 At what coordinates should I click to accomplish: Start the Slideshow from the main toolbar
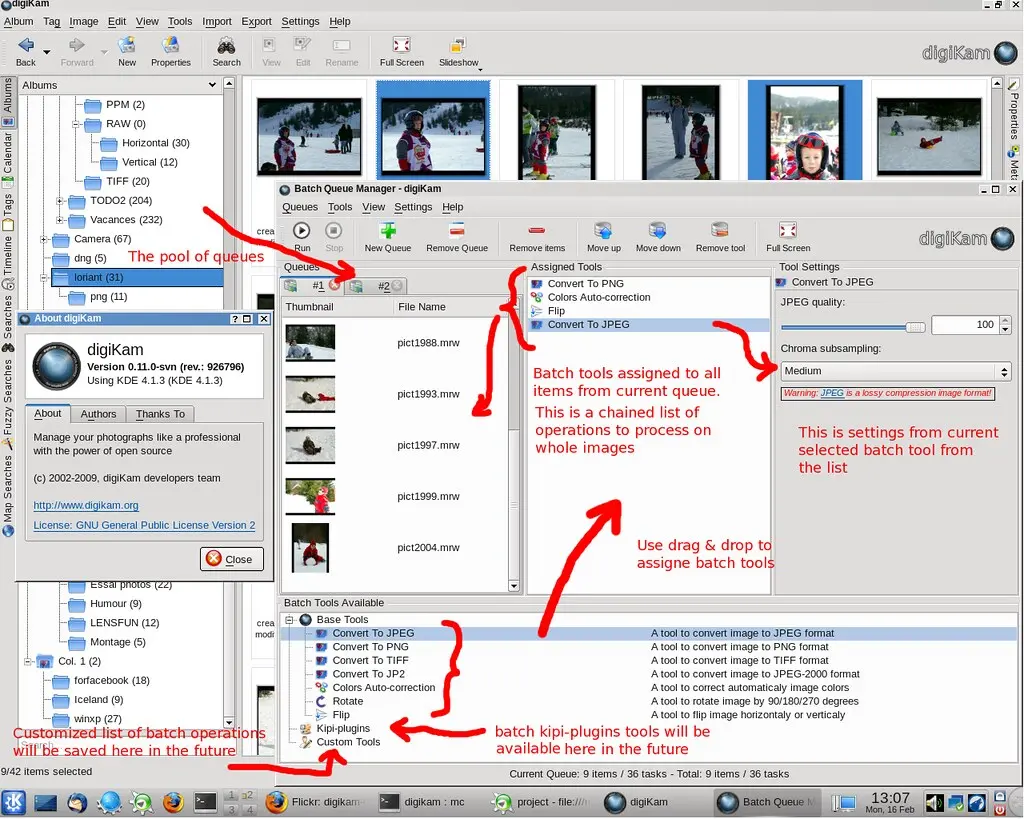(458, 52)
